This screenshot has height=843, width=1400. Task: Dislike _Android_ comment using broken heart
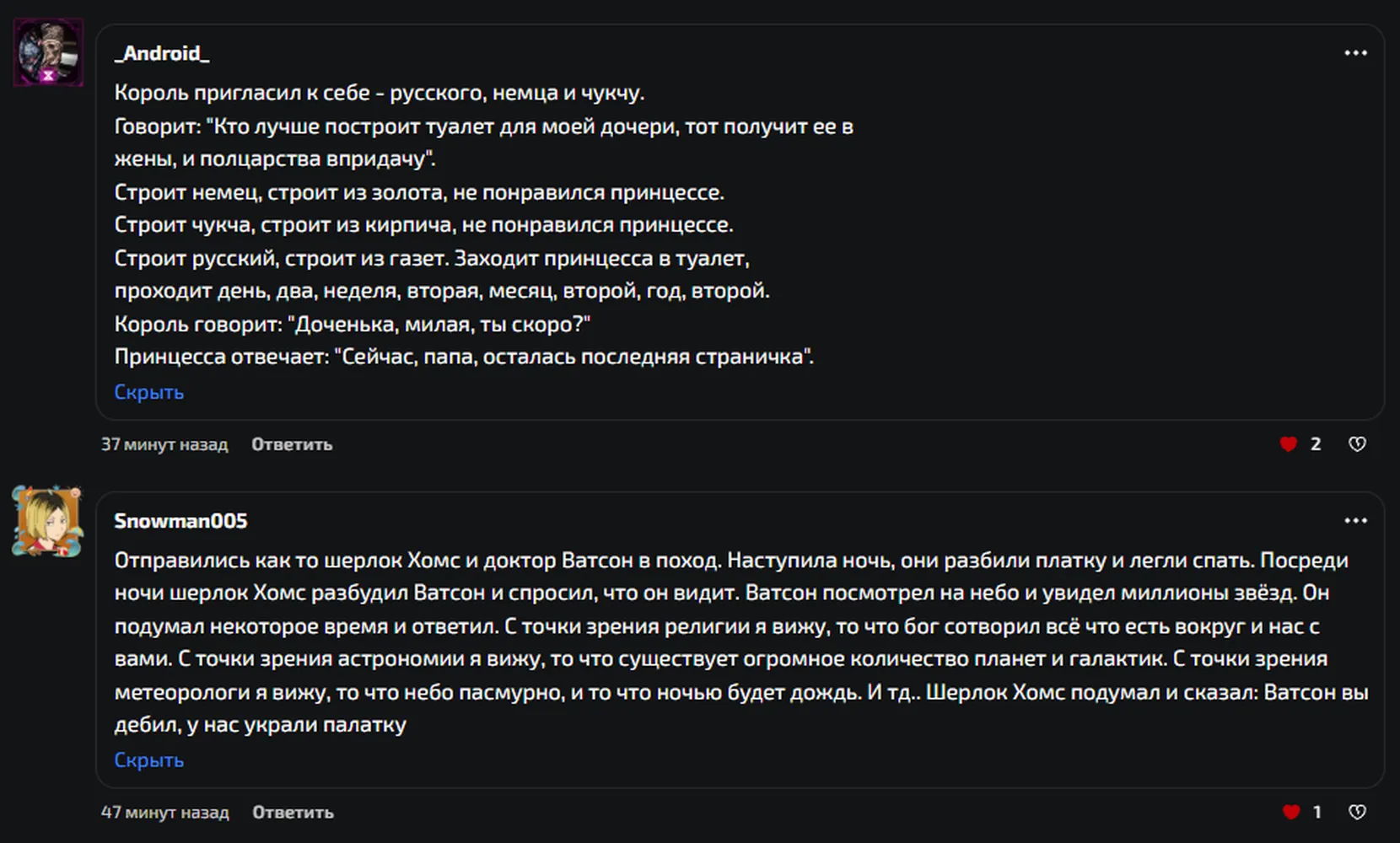tap(1357, 444)
